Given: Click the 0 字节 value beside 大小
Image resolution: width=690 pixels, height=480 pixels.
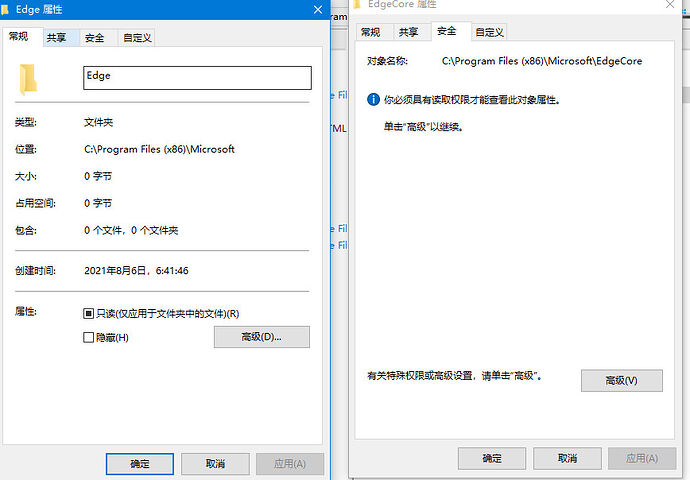Looking at the screenshot, I should point(98,176).
